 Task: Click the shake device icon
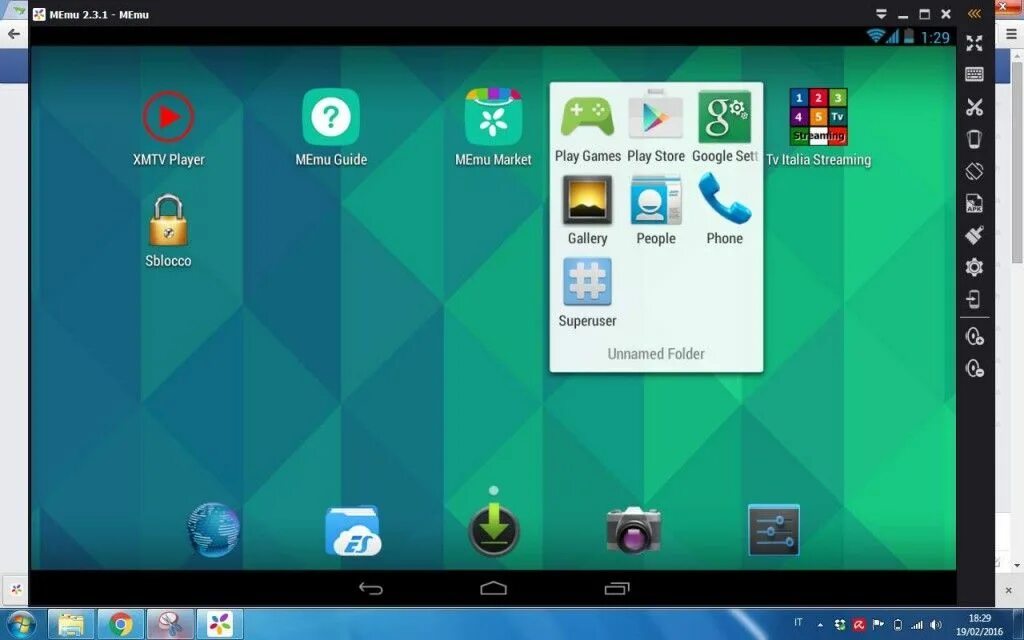point(974,139)
